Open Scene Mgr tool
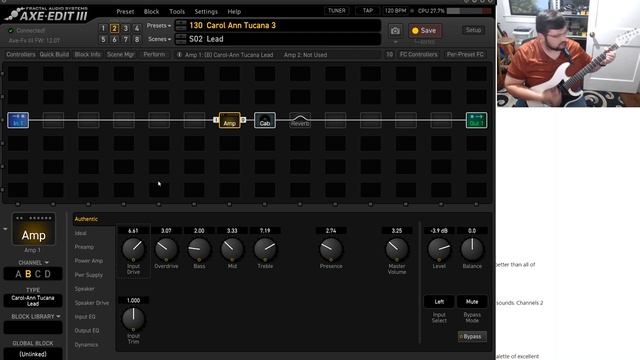The width and height of the screenshot is (640, 360). pos(120,54)
